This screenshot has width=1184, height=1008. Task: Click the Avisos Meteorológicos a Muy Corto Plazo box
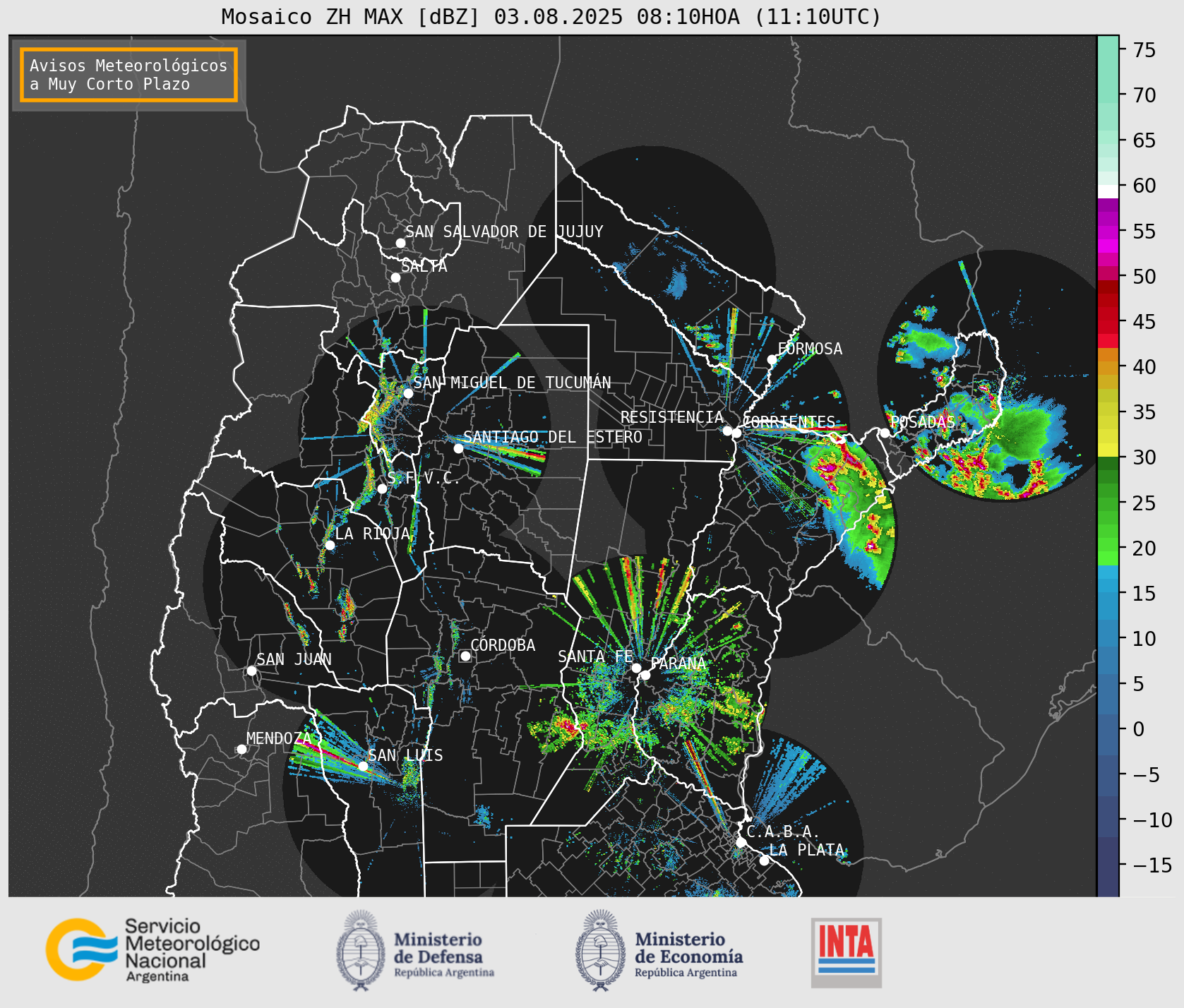point(128,75)
